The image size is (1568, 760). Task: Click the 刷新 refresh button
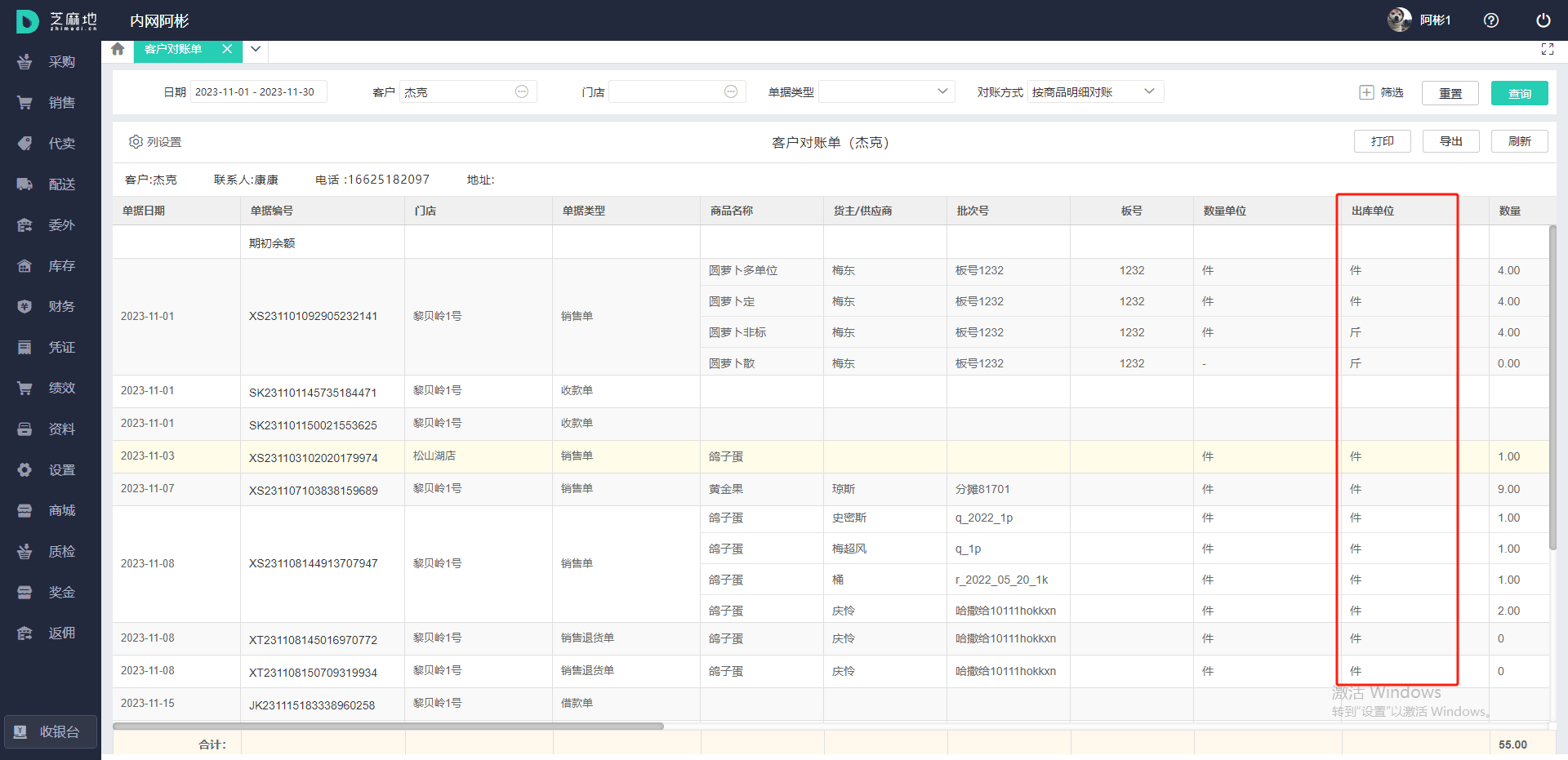(x=1520, y=141)
